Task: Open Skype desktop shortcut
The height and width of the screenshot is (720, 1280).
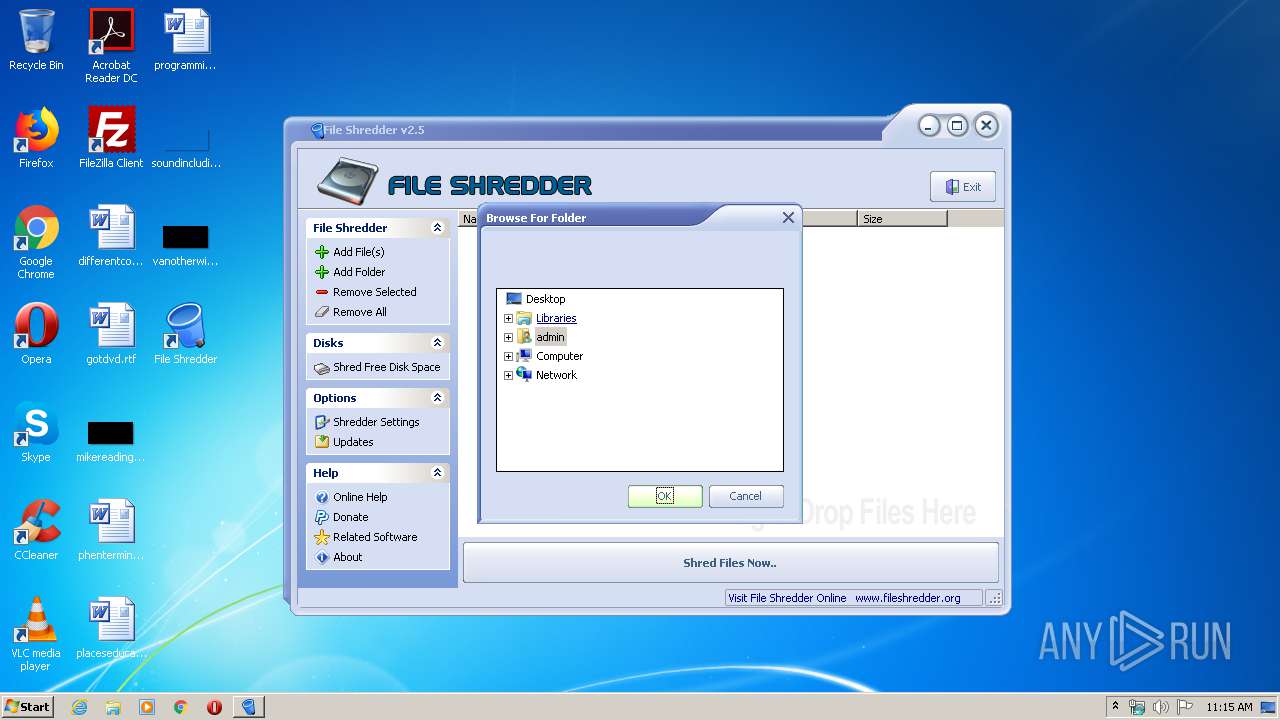Action: tap(36, 432)
